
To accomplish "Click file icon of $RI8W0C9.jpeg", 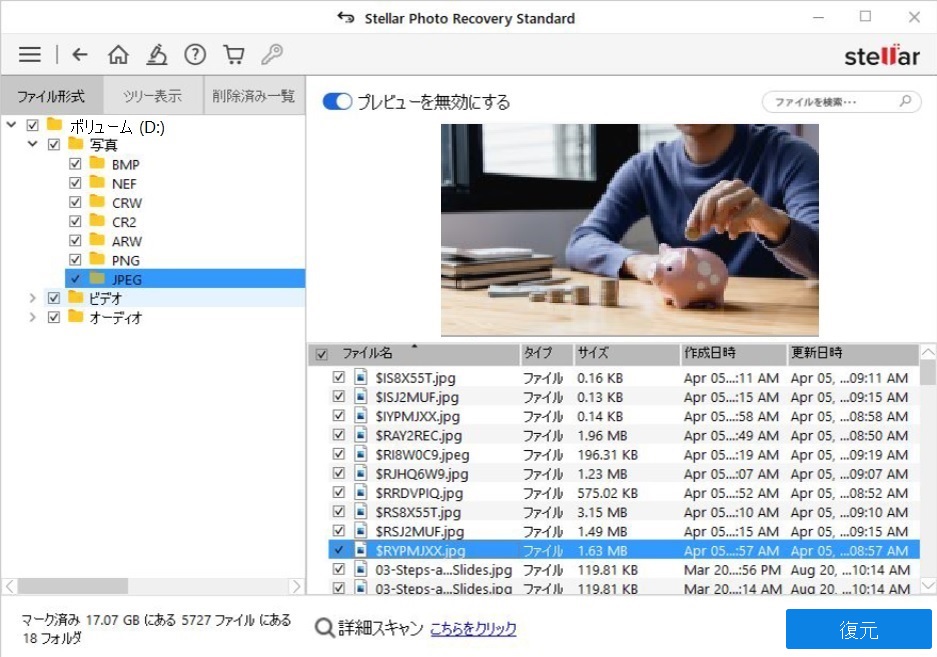I will (360, 454).
